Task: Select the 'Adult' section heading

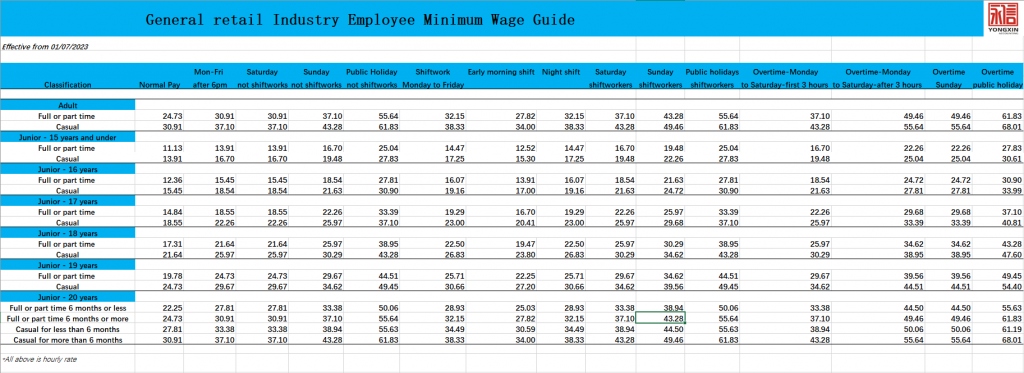Action: pyautogui.click(x=68, y=105)
